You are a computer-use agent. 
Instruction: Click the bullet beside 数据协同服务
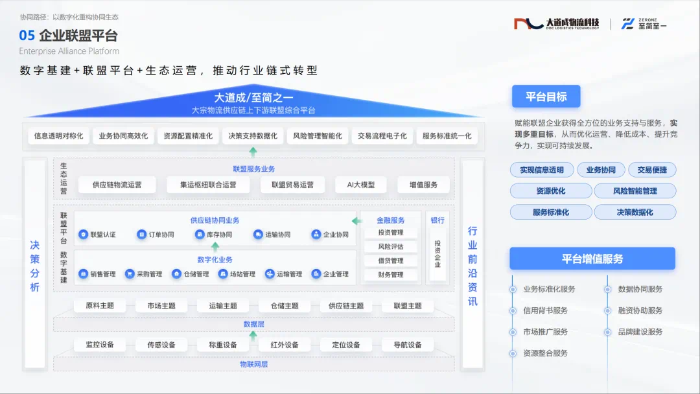[608, 289]
